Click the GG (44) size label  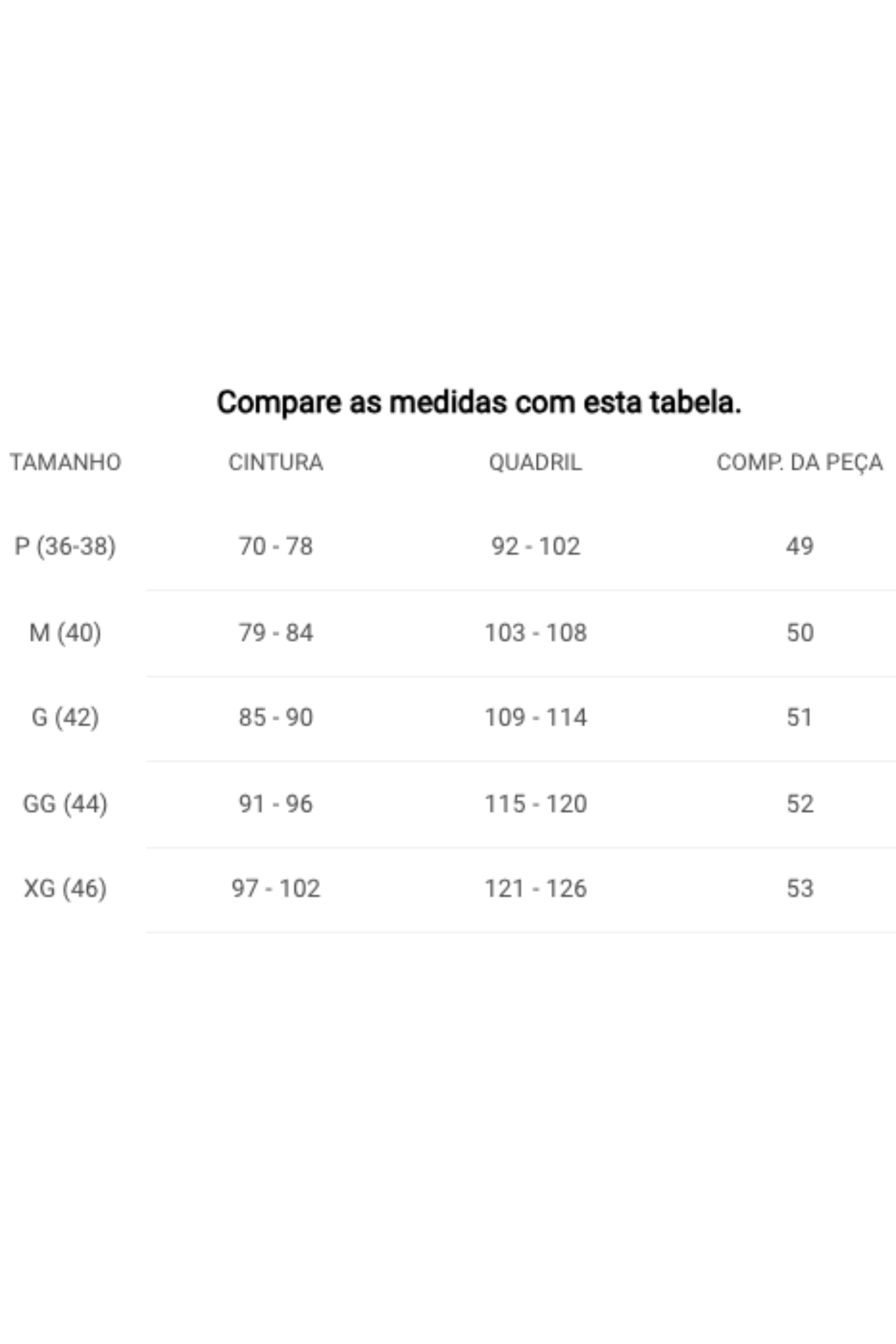[x=65, y=804]
